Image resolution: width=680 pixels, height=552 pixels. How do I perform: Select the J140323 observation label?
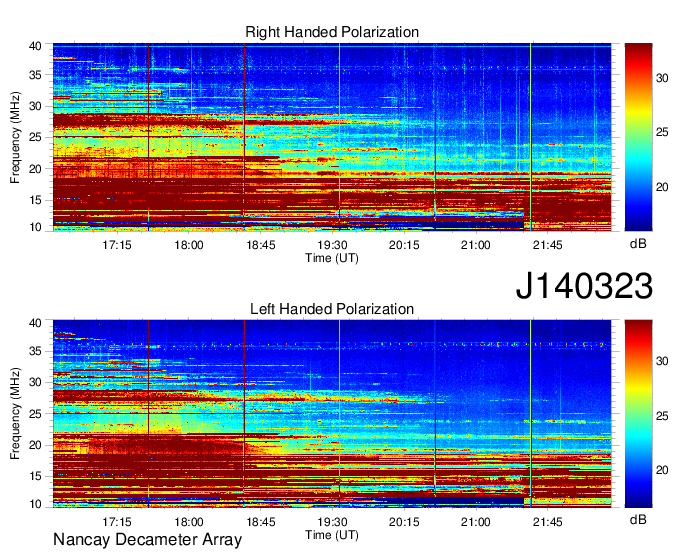(584, 286)
